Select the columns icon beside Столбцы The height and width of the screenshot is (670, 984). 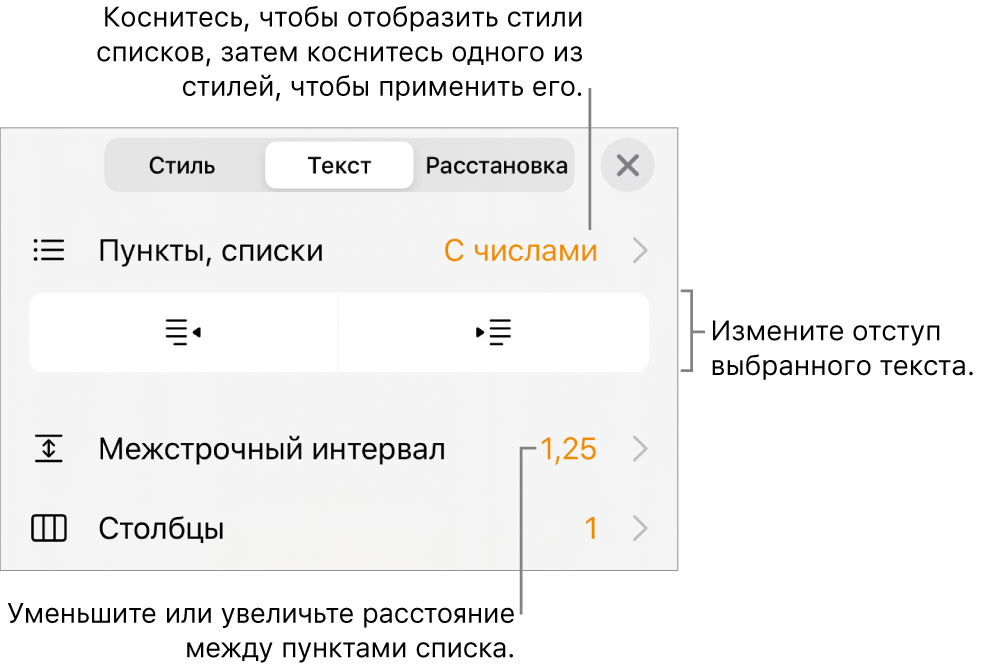point(48,529)
